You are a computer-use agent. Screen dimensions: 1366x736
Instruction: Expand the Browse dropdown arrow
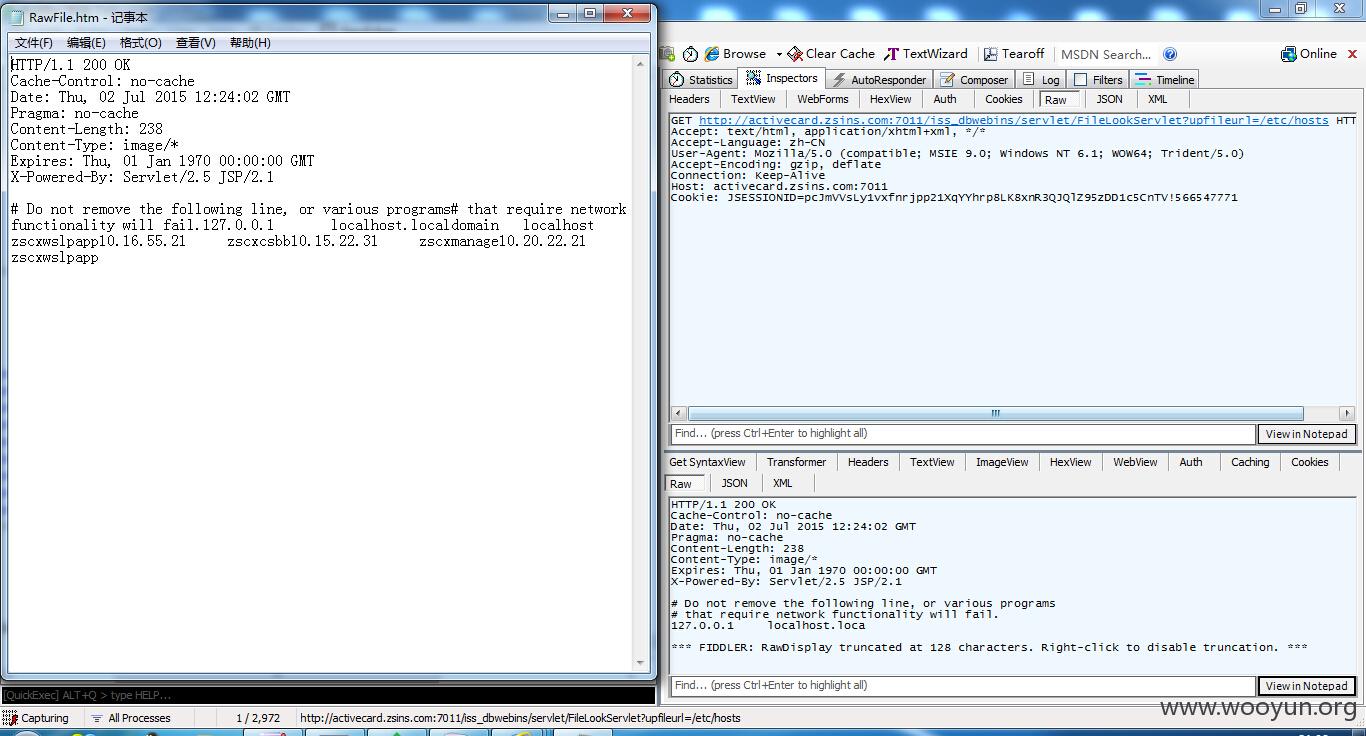point(778,55)
